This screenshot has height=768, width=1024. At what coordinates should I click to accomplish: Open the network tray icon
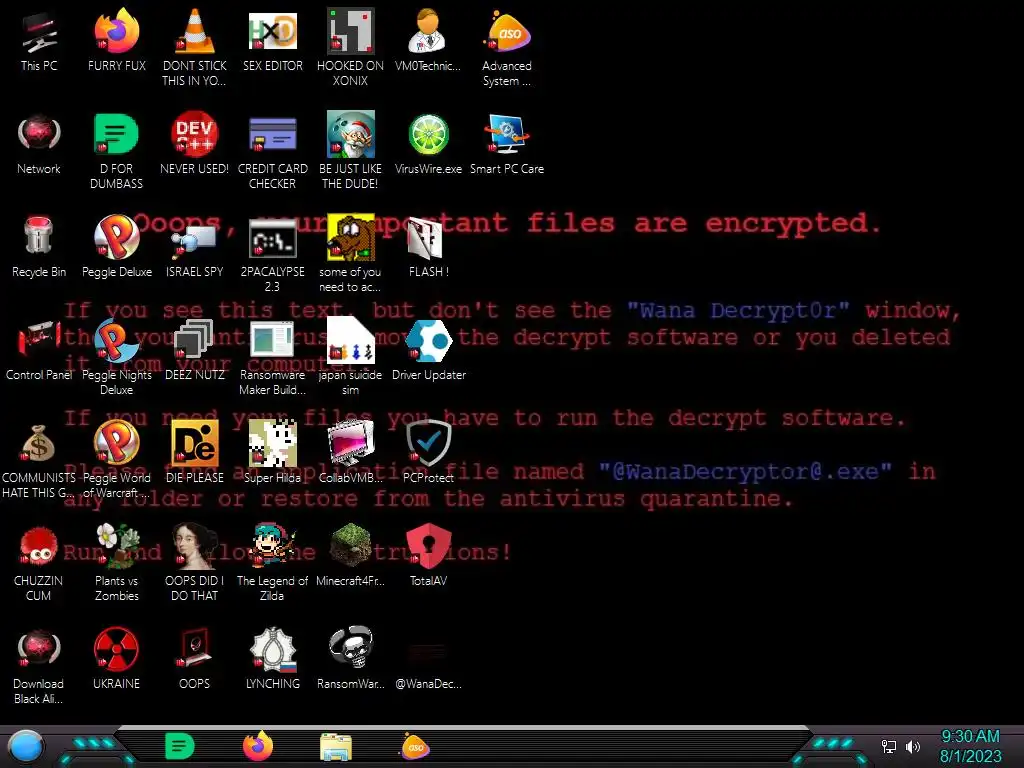889,746
